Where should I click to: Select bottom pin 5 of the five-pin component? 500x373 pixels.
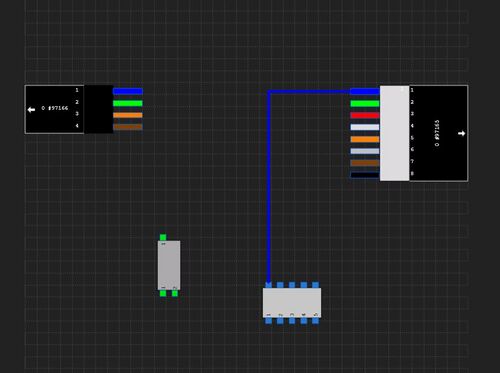(x=315, y=321)
